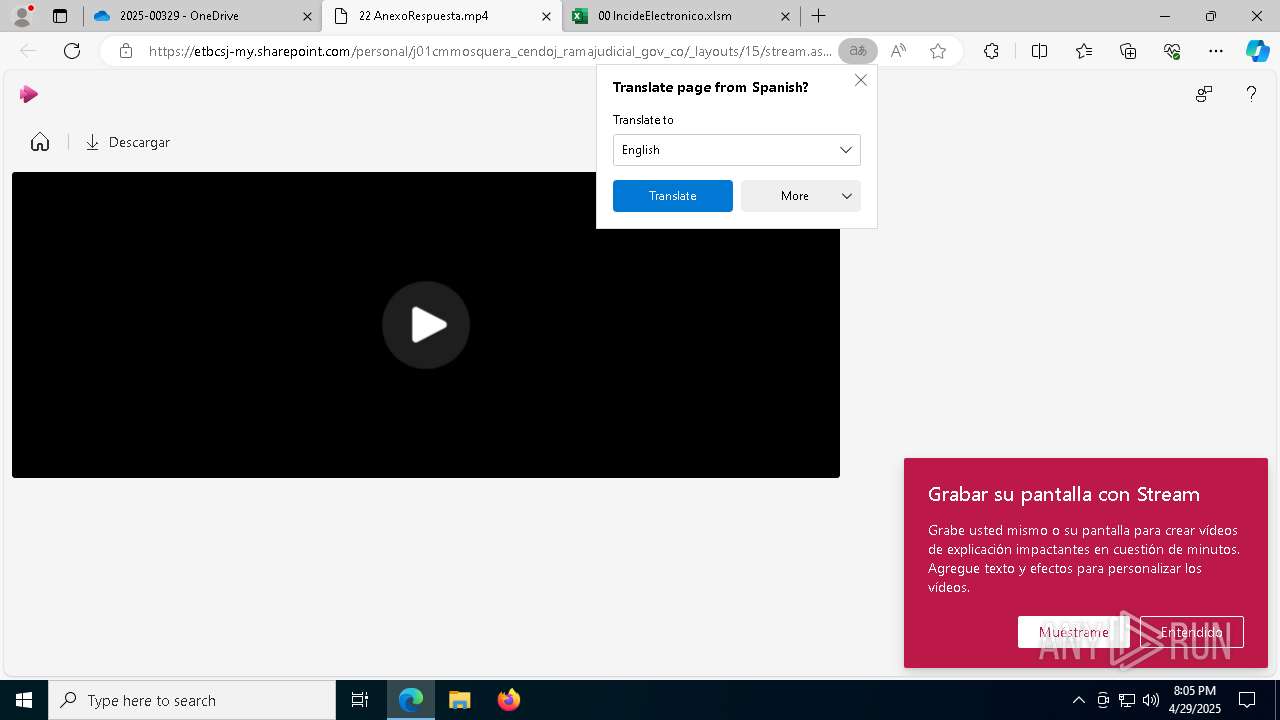Open tab actions menu icon
The image size is (1280, 720).
pos(60,16)
